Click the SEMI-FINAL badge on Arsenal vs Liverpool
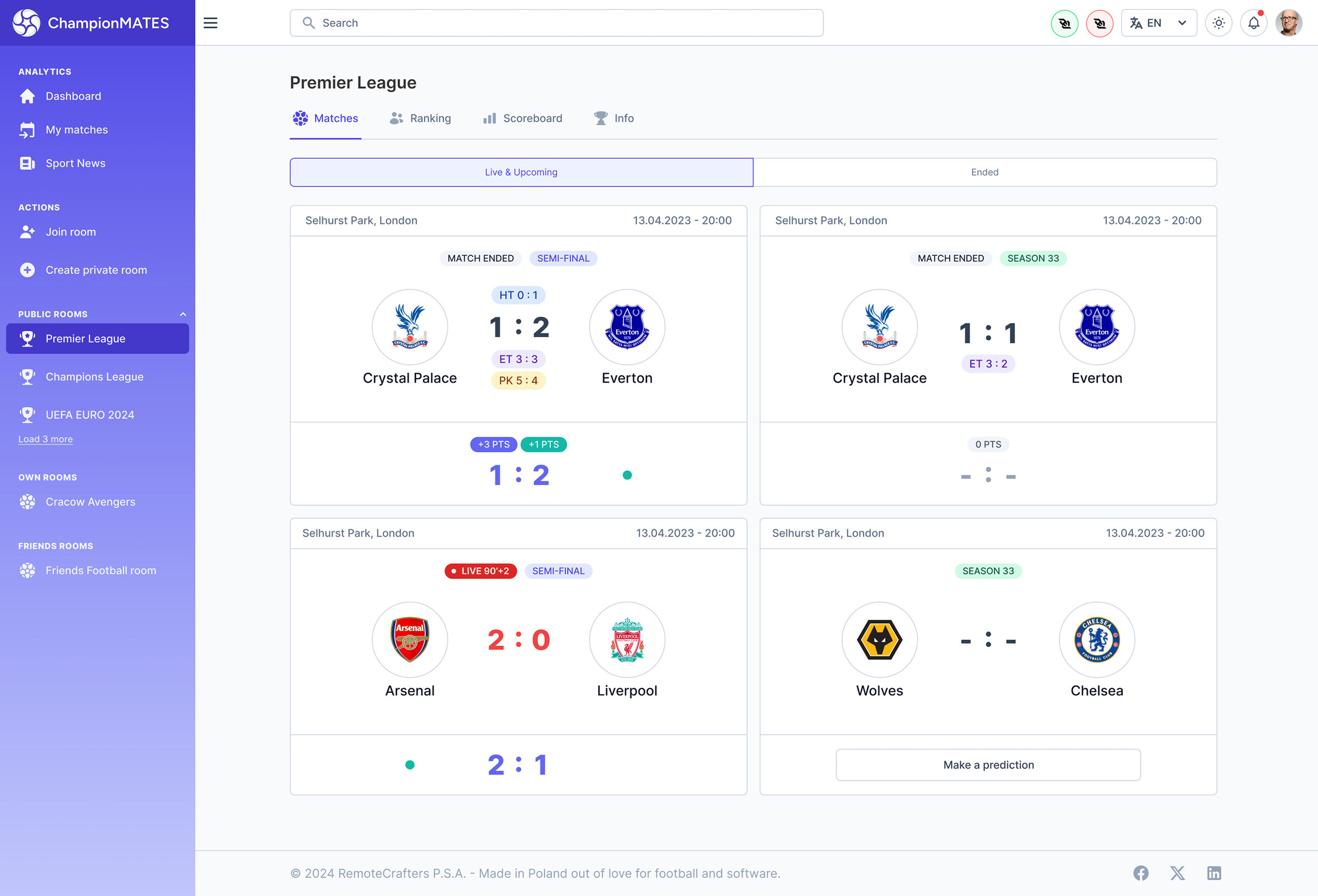This screenshot has height=896, width=1318. coord(558,571)
